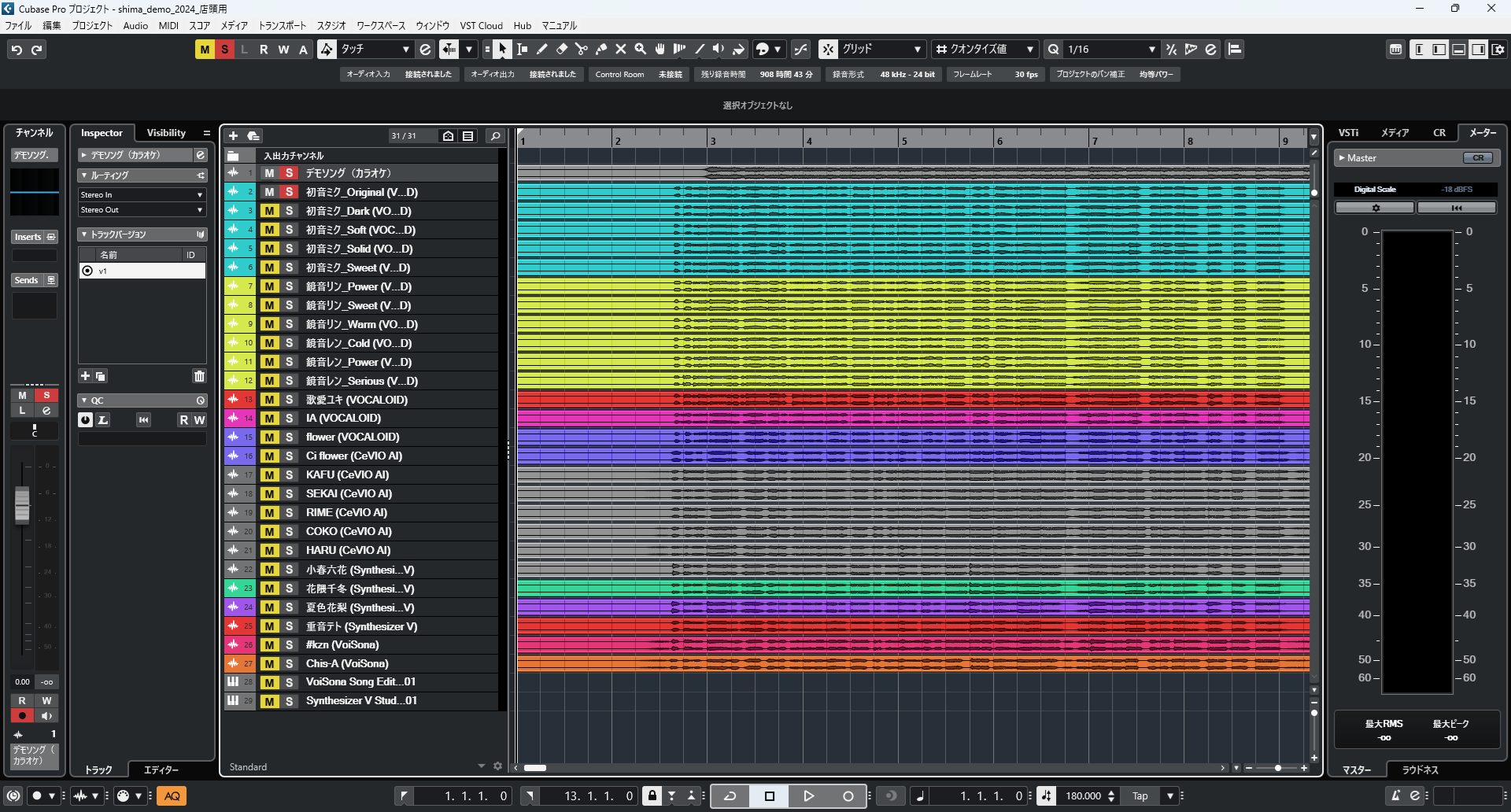Toggle the AQ button in transport bar
1511x812 pixels.
172,796
